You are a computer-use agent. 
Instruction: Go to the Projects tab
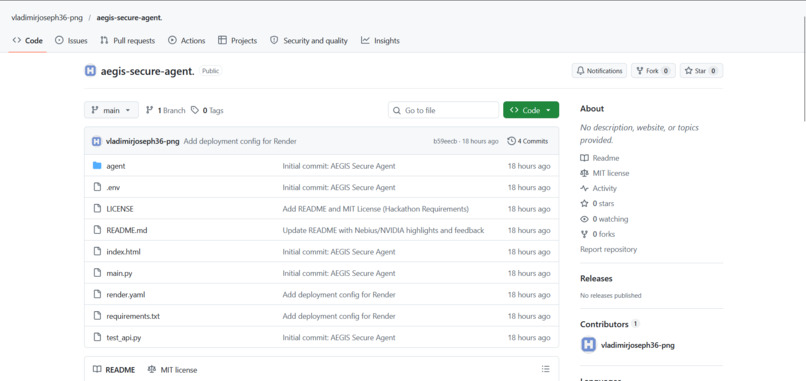pos(237,41)
